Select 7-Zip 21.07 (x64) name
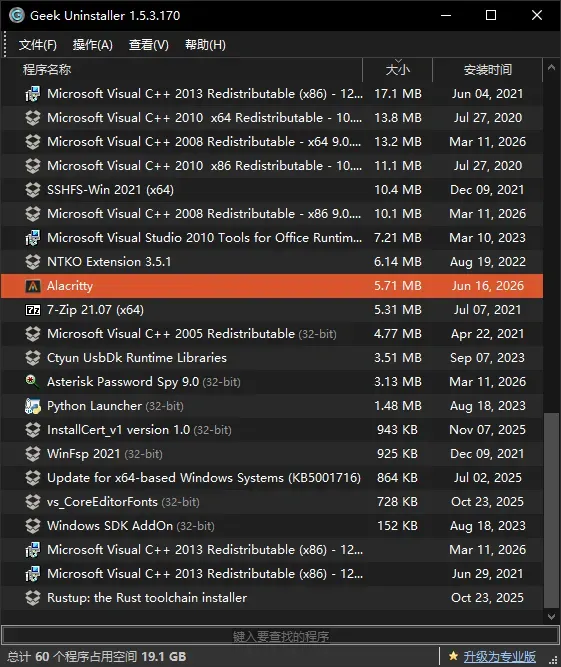This screenshot has width=561, height=667. coord(95,310)
